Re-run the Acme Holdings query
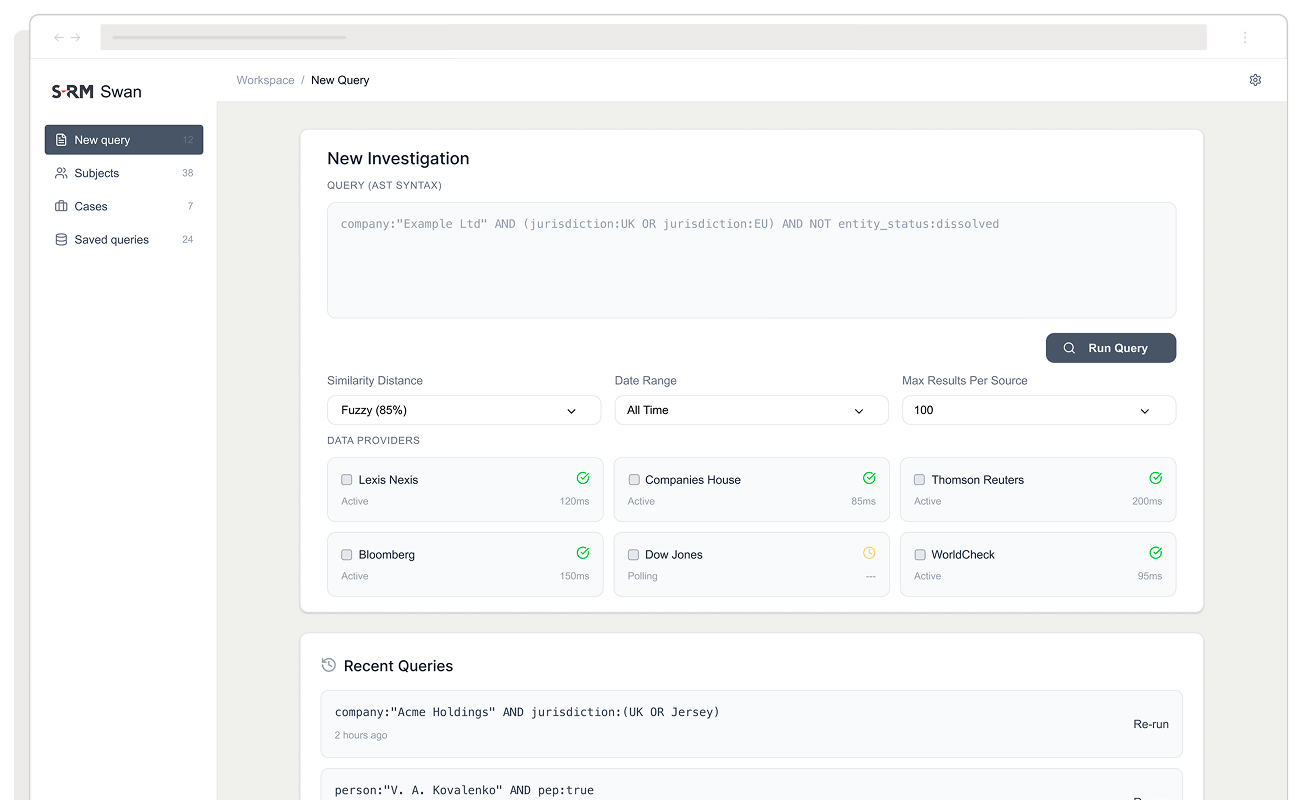Screen dimensions: 1300x800 pos(1151,724)
